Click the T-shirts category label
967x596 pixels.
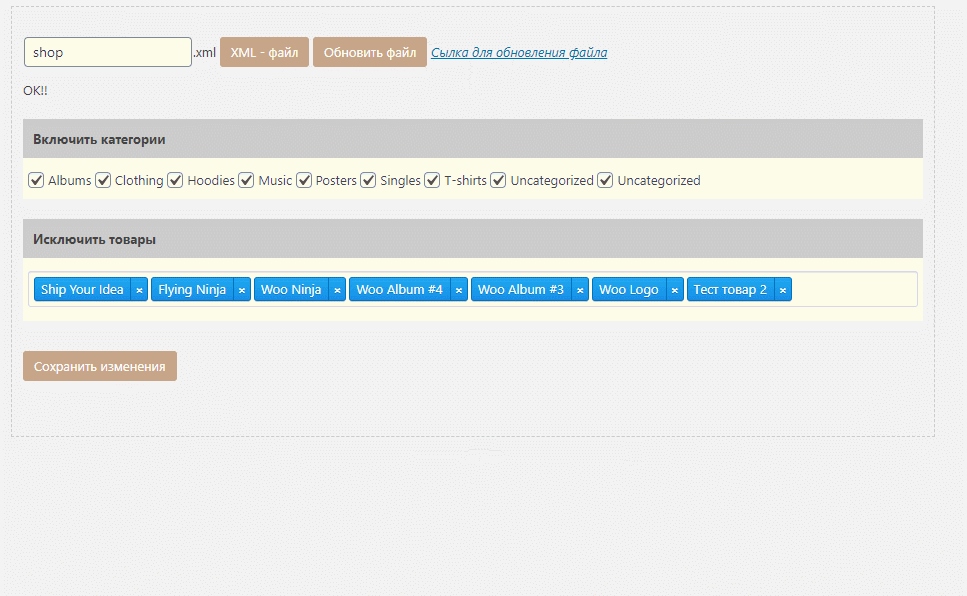[x=466, y=181]
